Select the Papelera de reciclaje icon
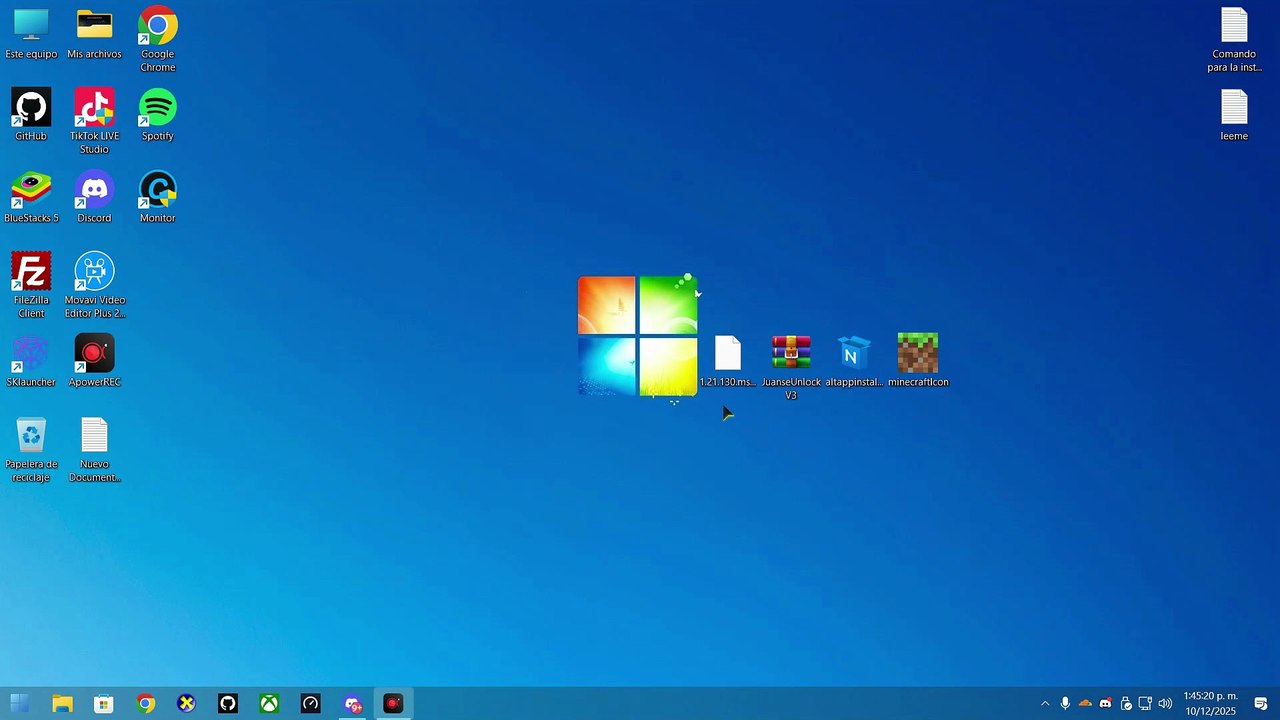 coord(31,450)
